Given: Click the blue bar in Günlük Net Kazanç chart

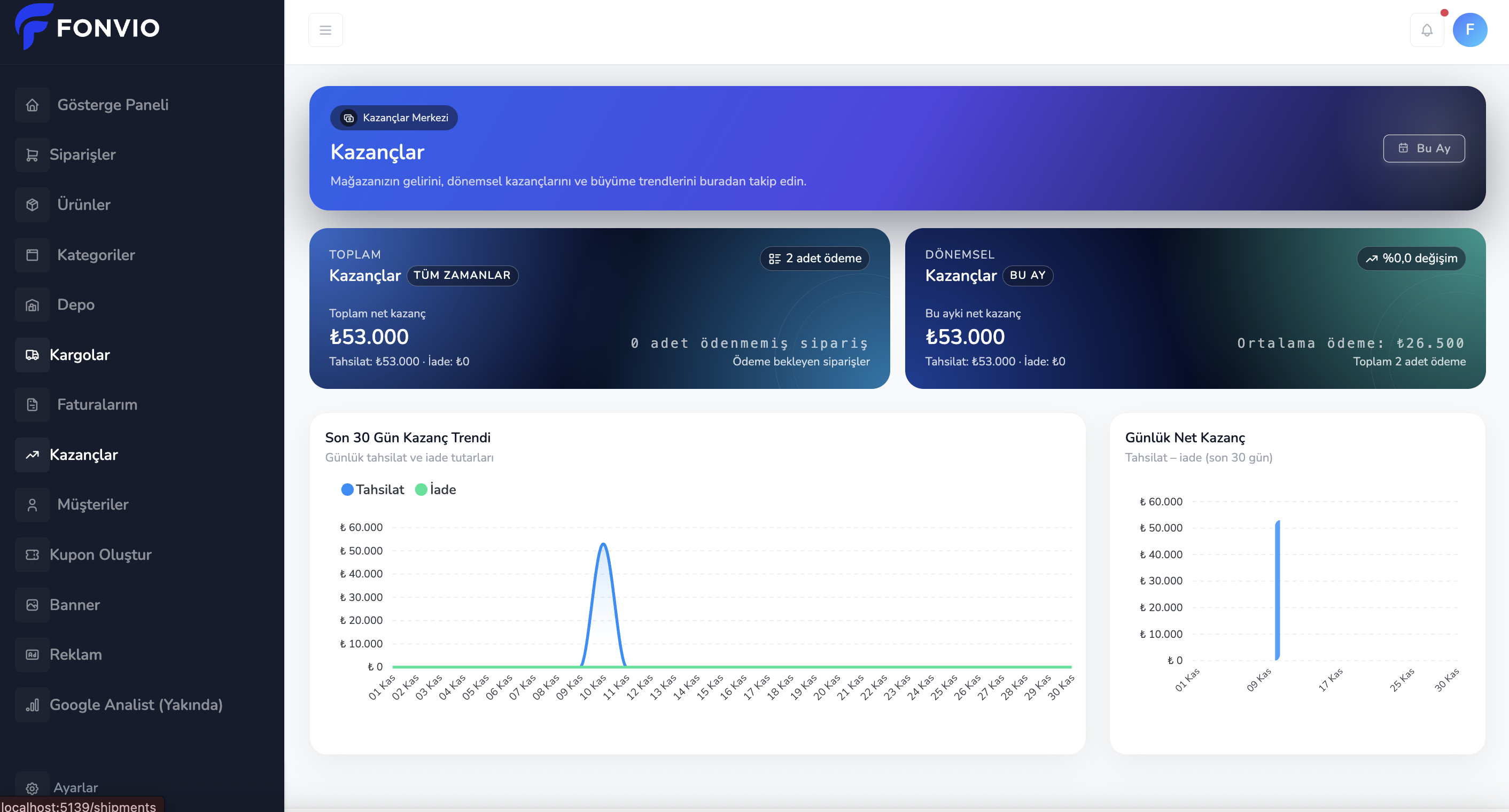Looking at the screenshot, I should pos(1277,590).
